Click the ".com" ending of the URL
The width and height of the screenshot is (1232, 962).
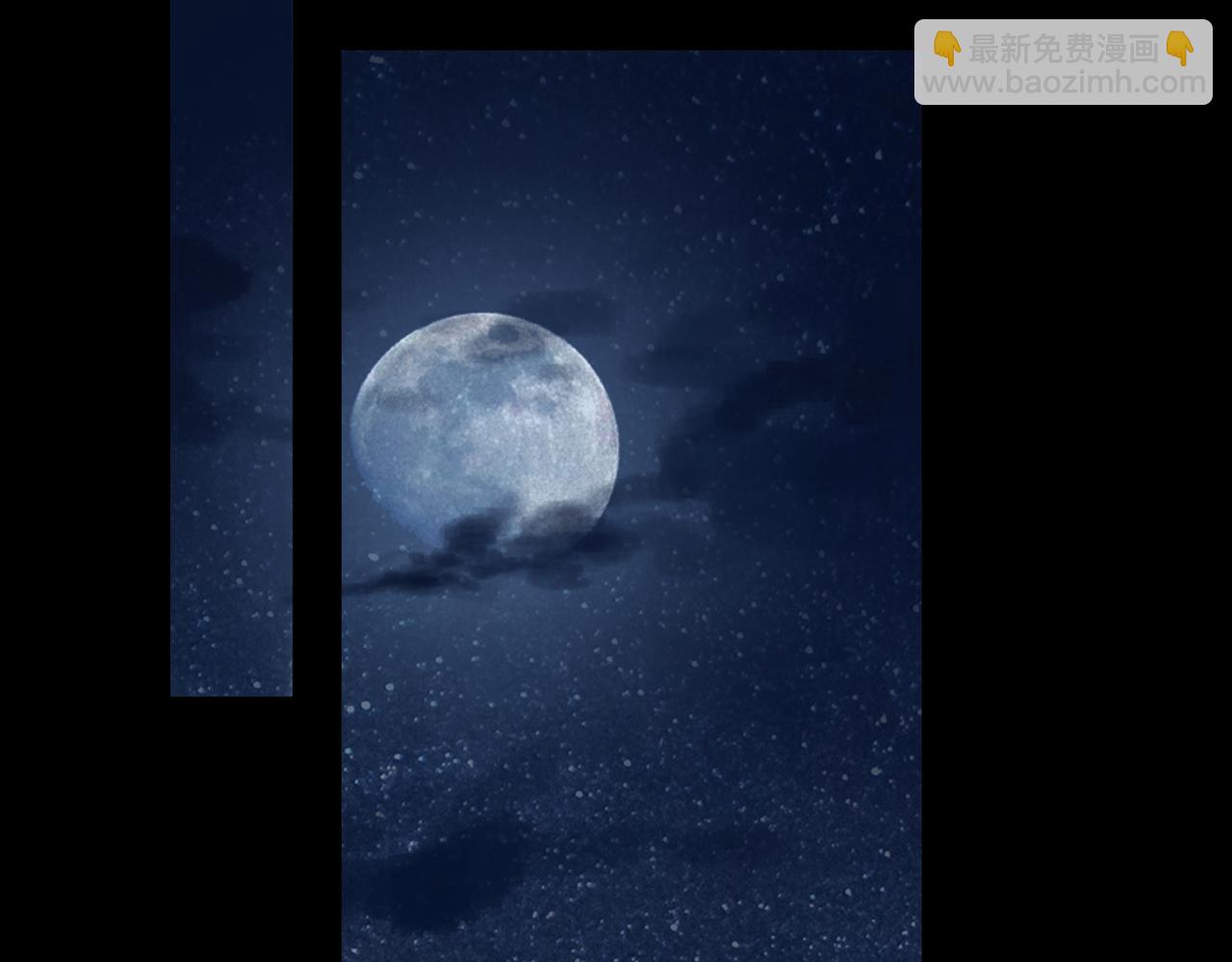pyautogui.click(x=1172, y=84)
